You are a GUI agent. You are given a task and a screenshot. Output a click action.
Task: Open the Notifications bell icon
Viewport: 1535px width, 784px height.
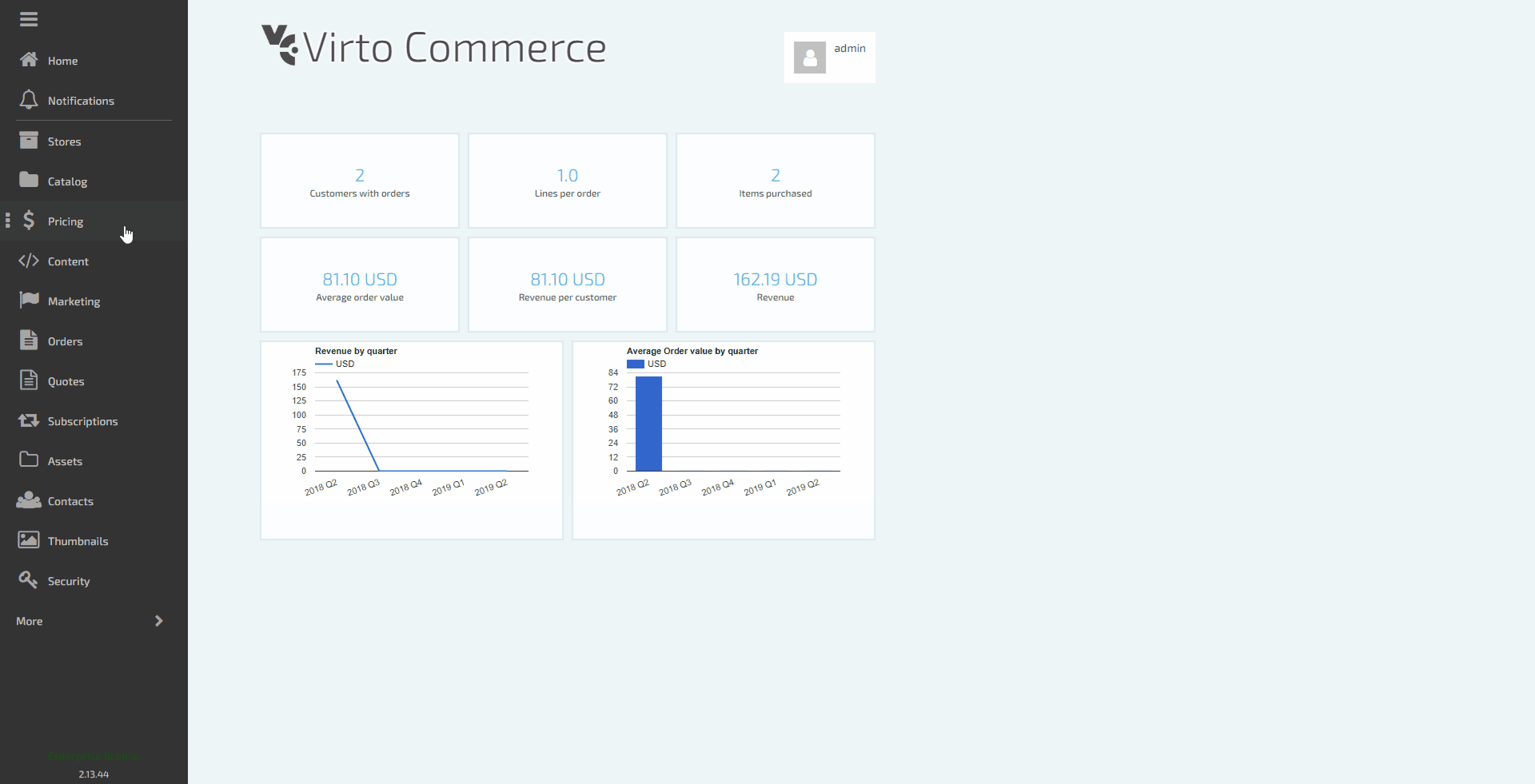(29, 100)
